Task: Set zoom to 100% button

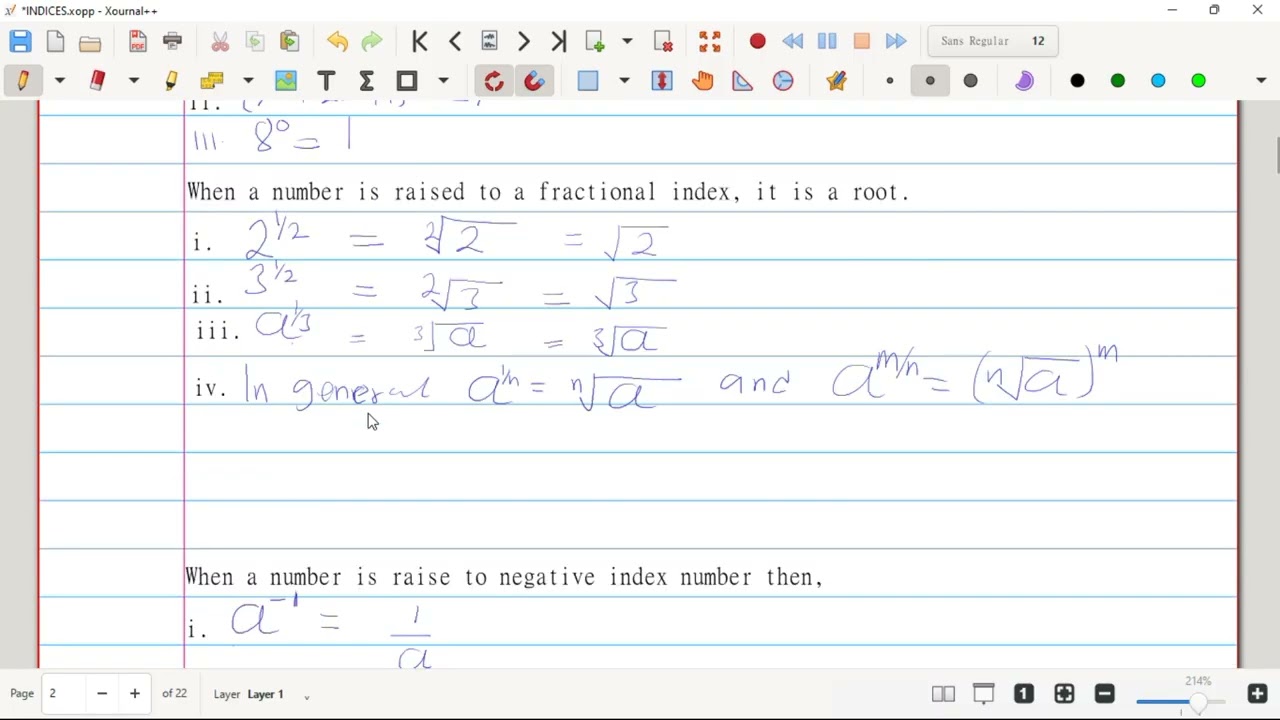Action: click(x=1024, y=694)
